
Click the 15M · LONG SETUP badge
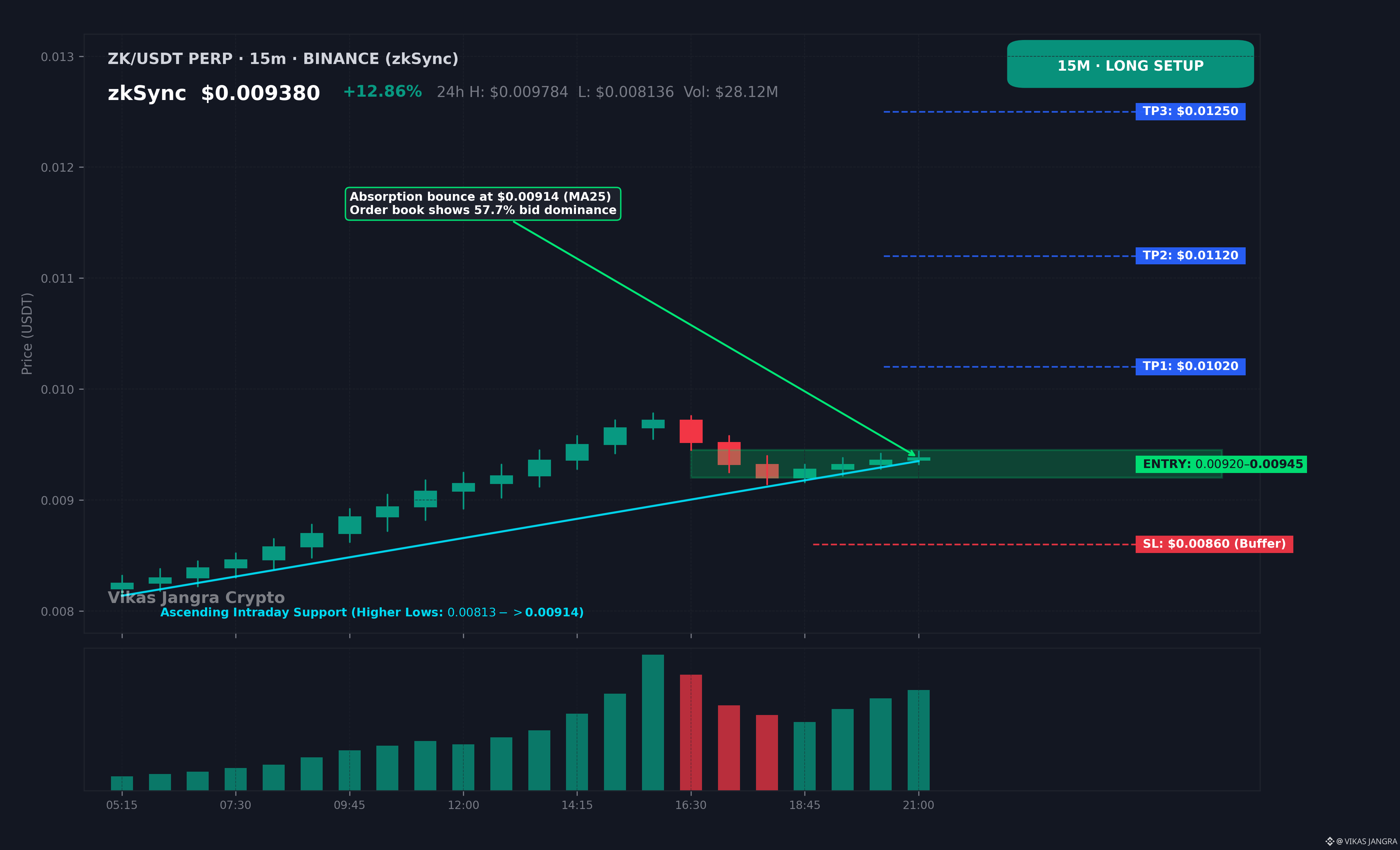(1130, 64)
